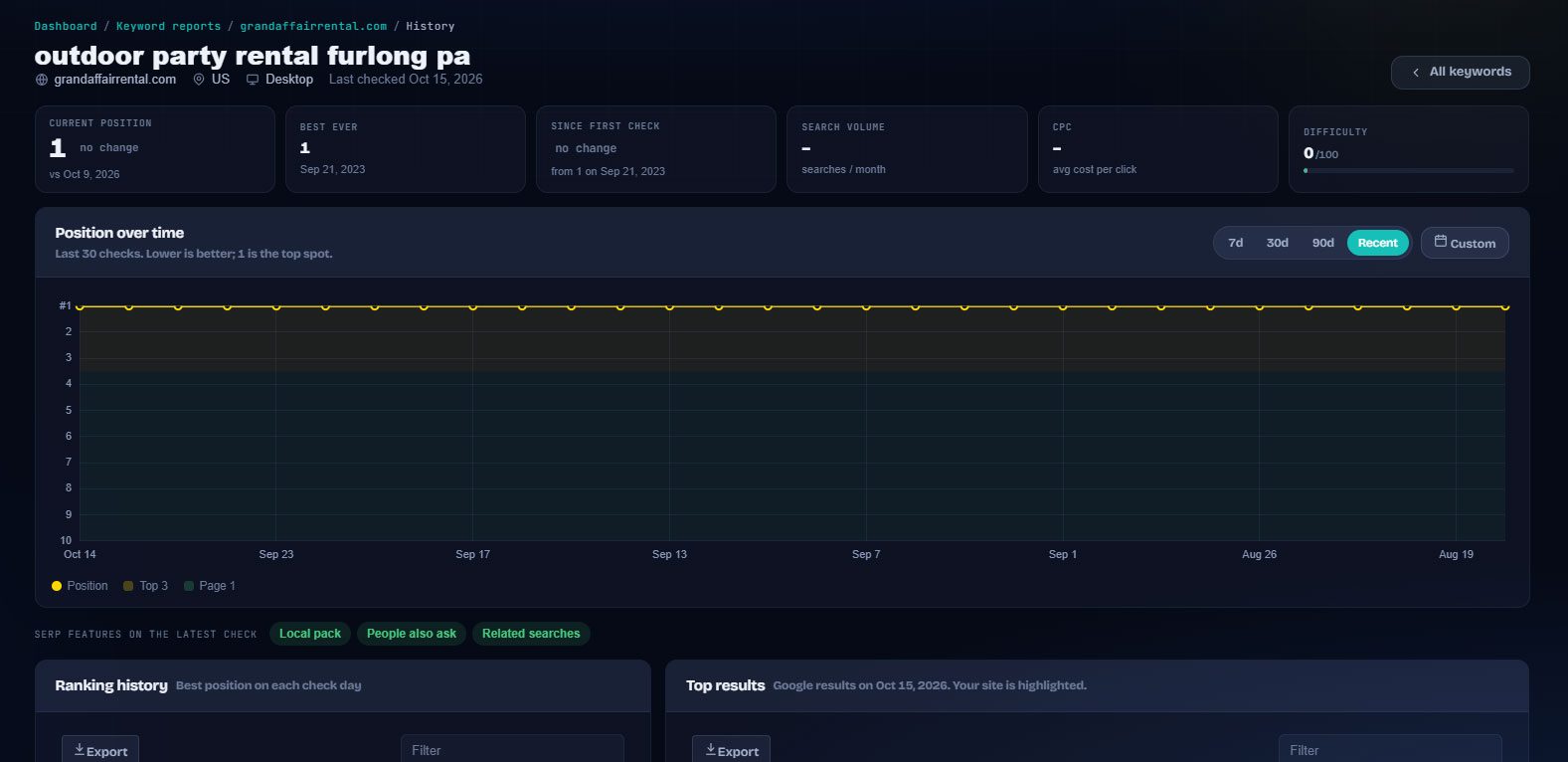Click the Sep 1 axis label
This screenshot has width=1568, height=762.
[x=1063, y=554]
